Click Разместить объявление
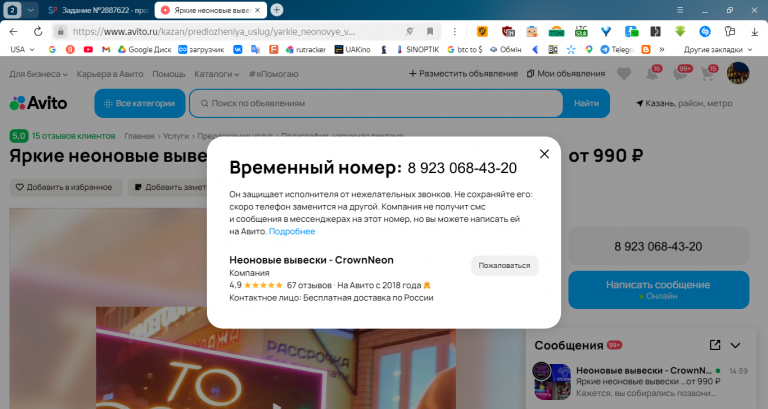768x409 pixels. (463, 73)
